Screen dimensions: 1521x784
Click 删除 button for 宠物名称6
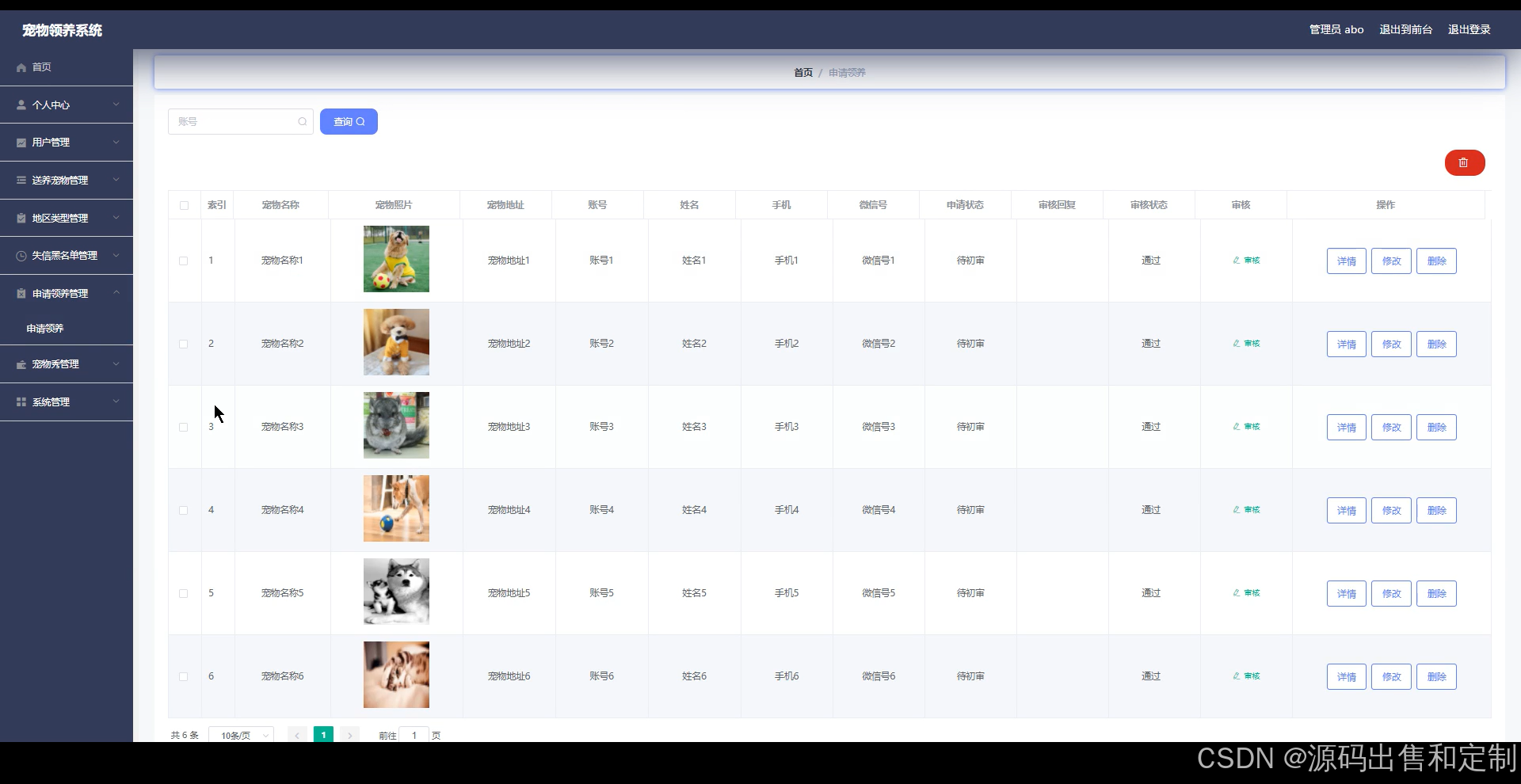[x=1437, y=676]
